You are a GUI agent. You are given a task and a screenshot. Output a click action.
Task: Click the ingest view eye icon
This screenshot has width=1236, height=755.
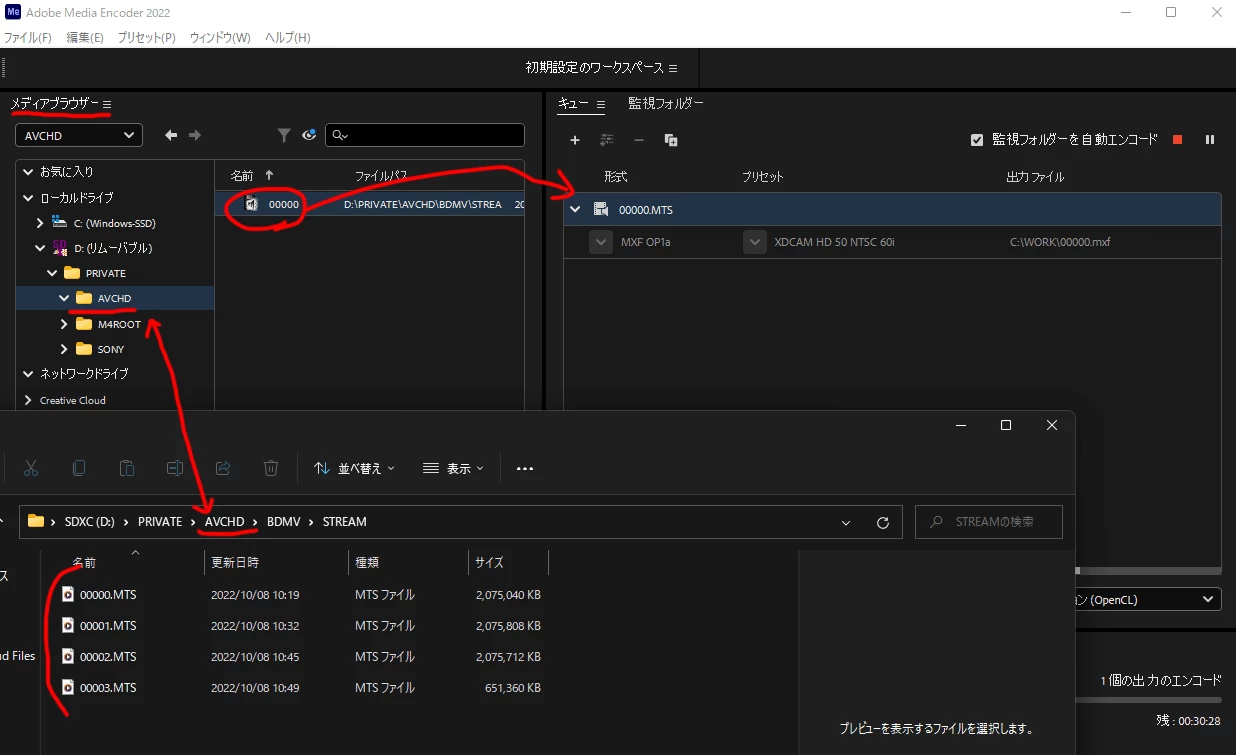pos(309,135)
